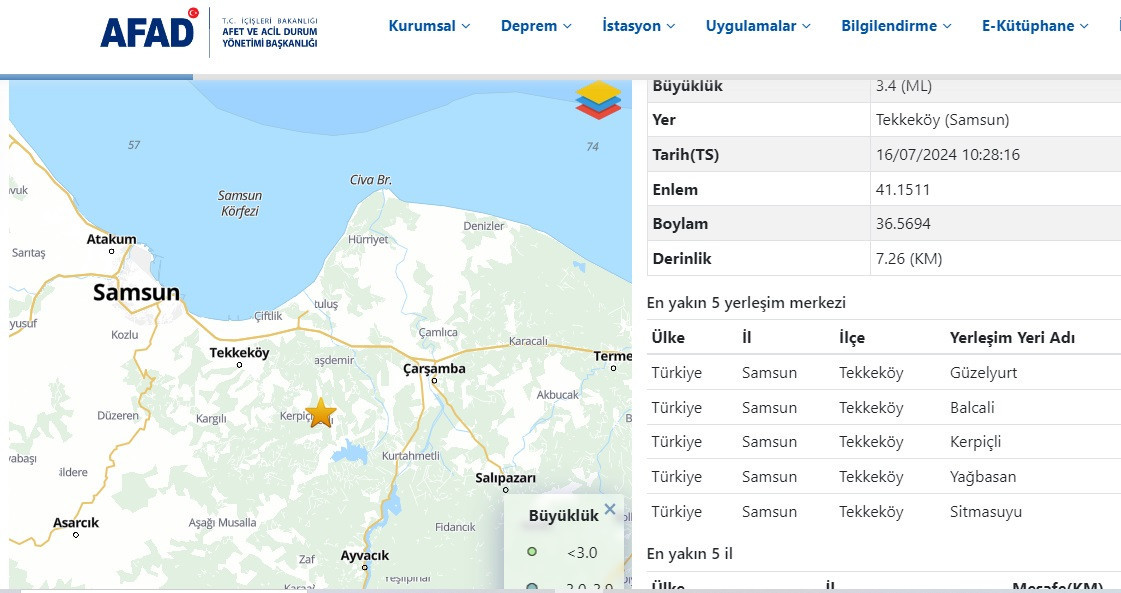This screenshot has width=1121, height=593.
Task: Click the AFAD logo
Action: click(x=149, y=30)
